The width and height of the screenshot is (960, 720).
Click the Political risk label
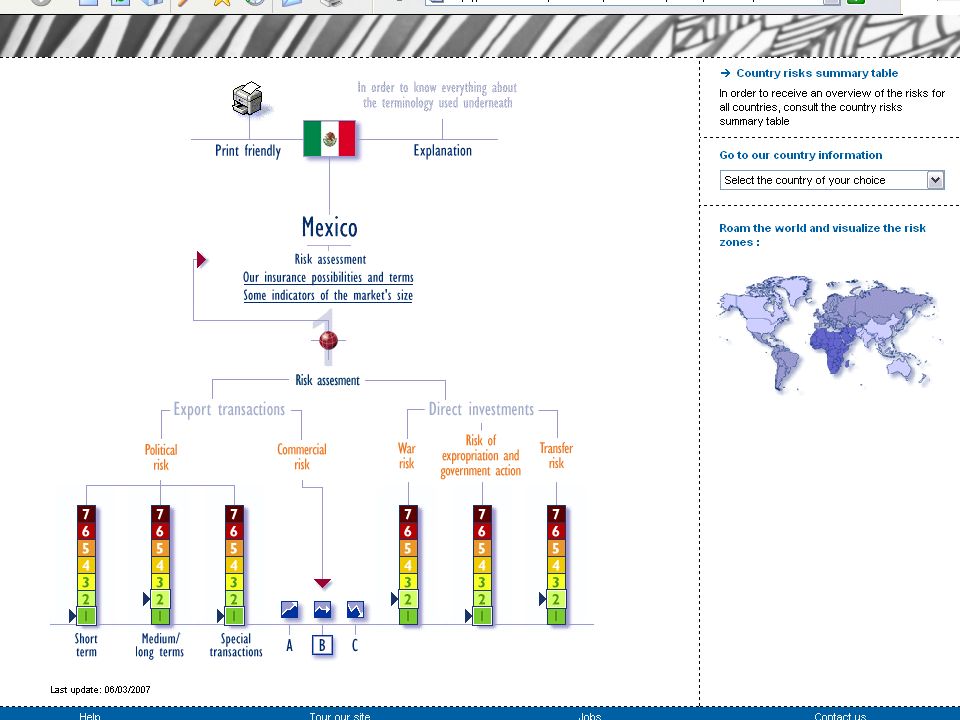click(x=160, y=457)
